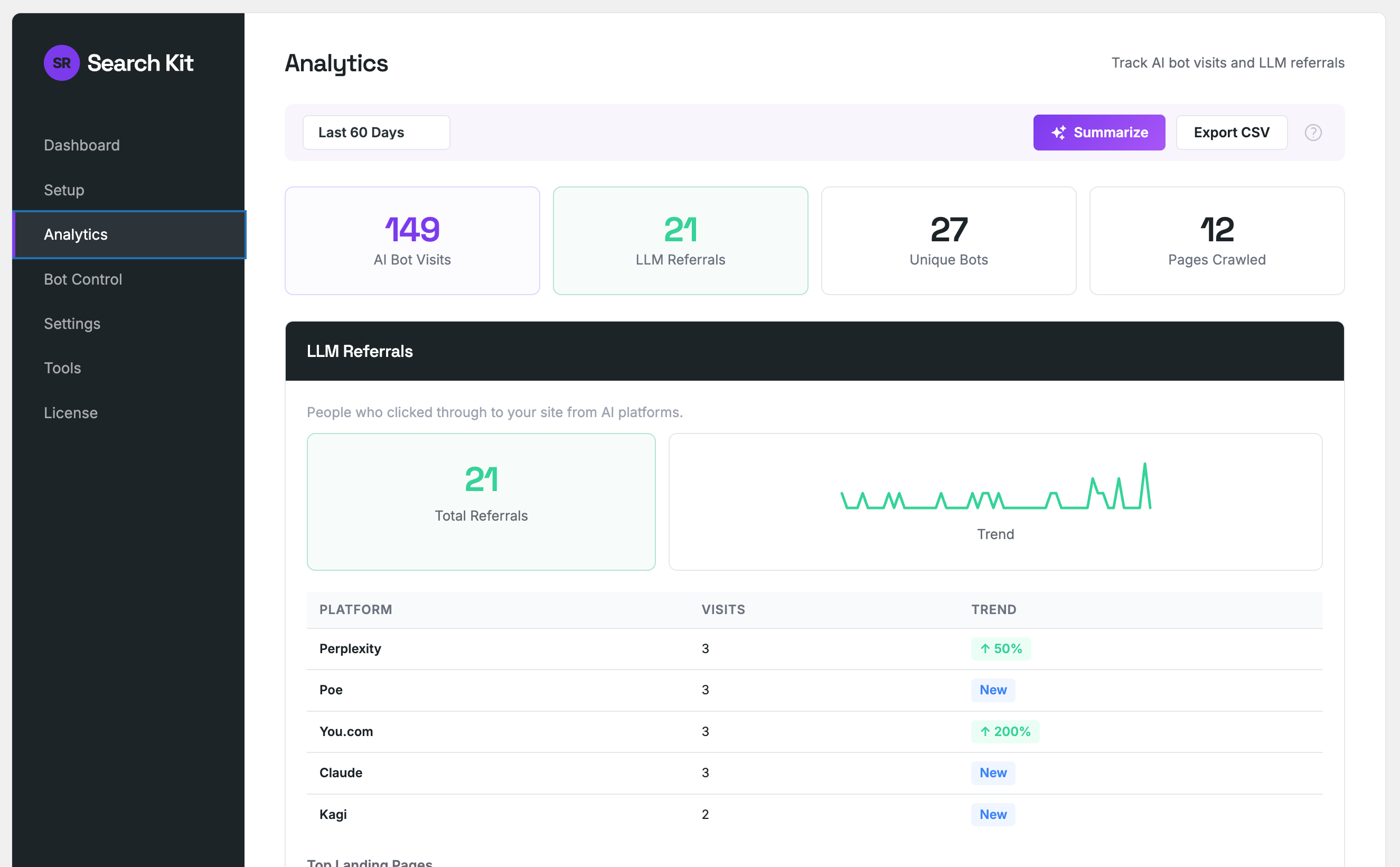Select the AI Bot Visits stat card
This screenshot has height=867, width=1400.
coord(412,241)
